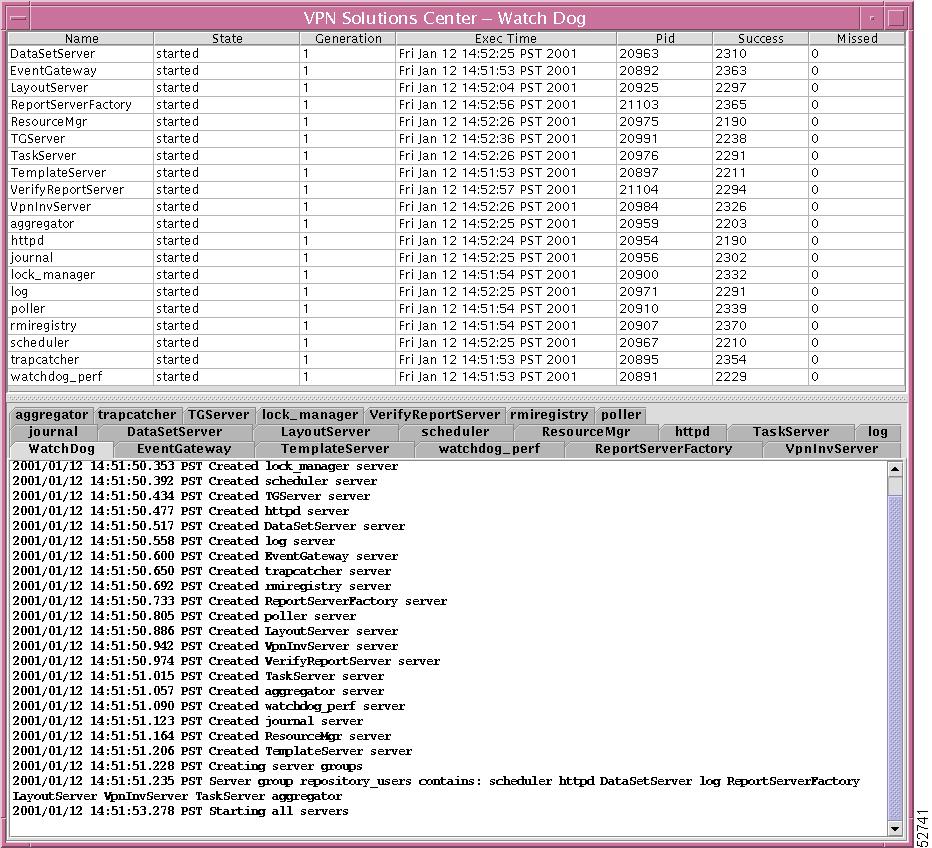Select the scheduler row name in table
Image resolution: width=932 pixels, height=848 pixels.
tap(40, 343)
